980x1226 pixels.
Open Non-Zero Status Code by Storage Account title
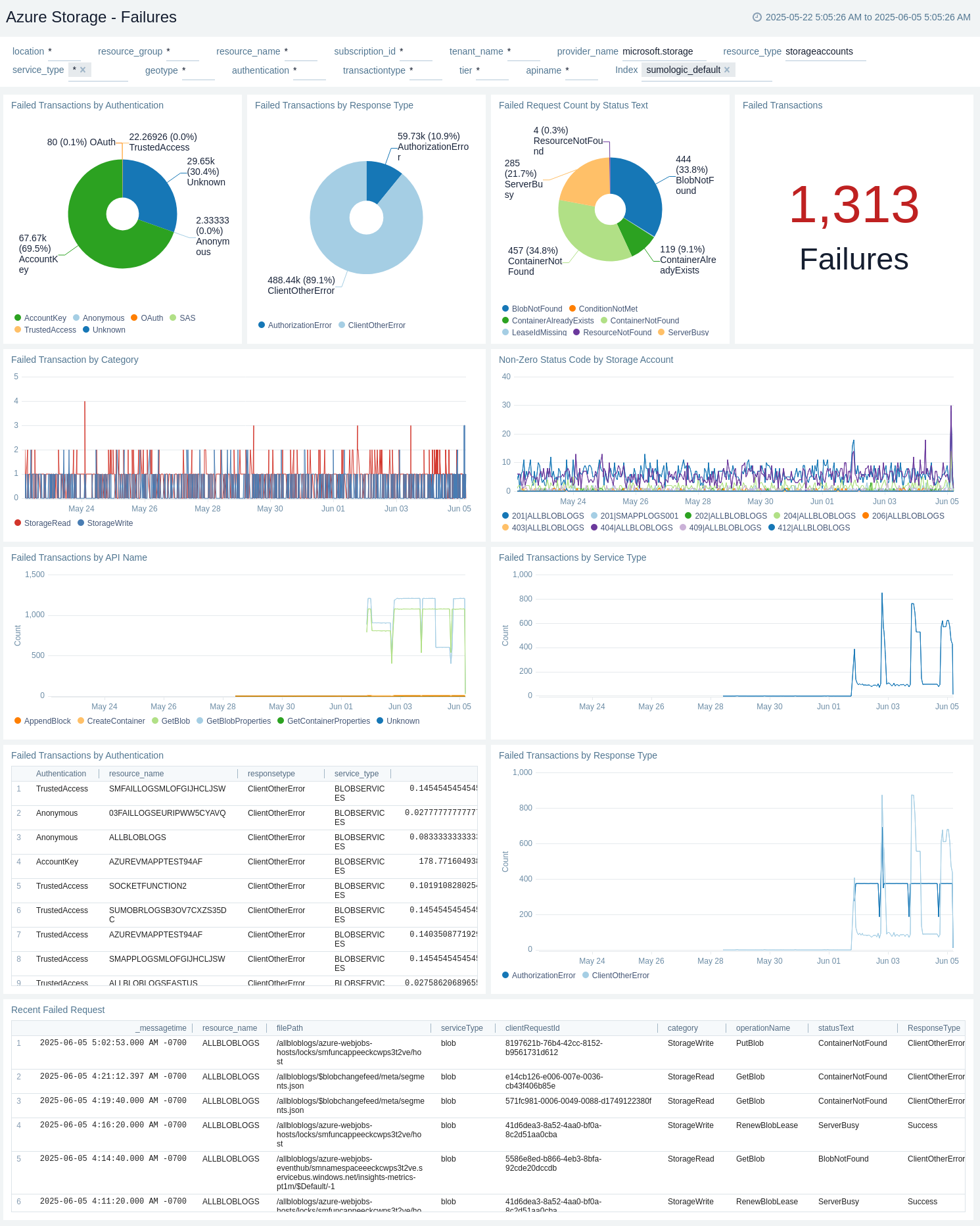tap(586, 360)
